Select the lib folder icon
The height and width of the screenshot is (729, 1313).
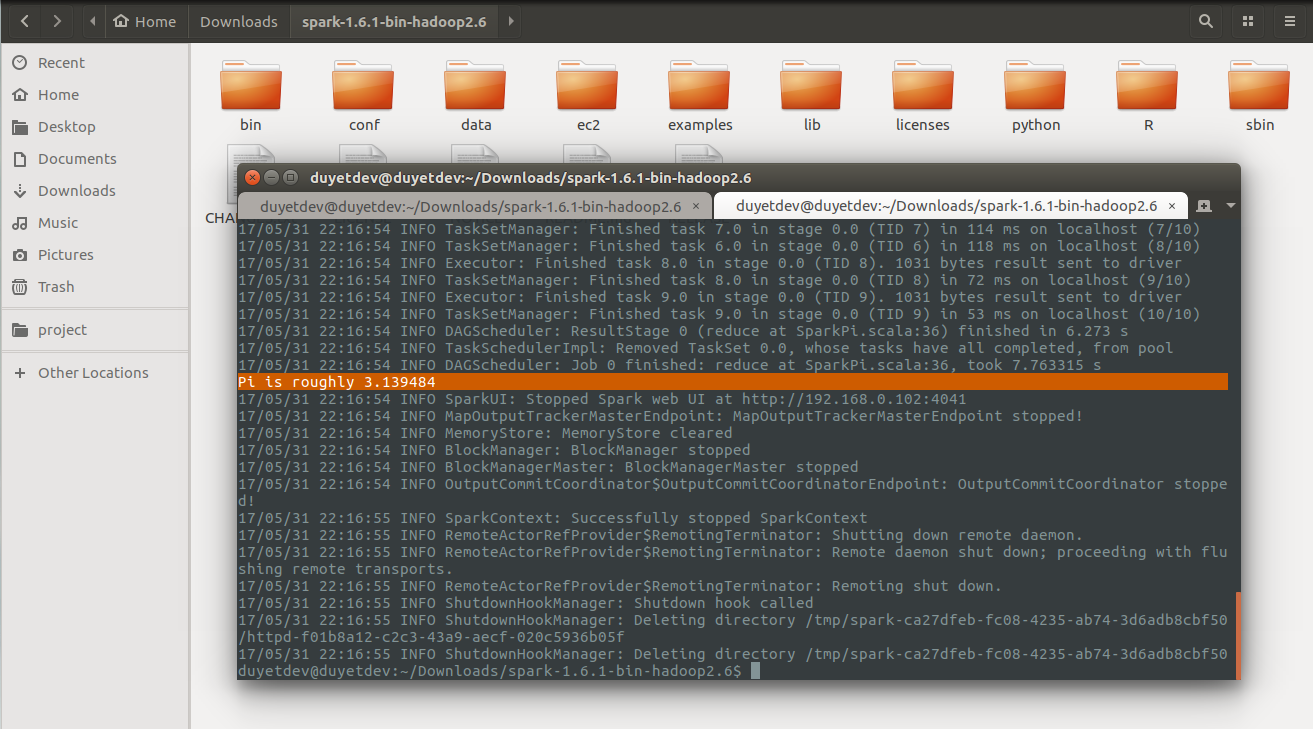[812, 84]
